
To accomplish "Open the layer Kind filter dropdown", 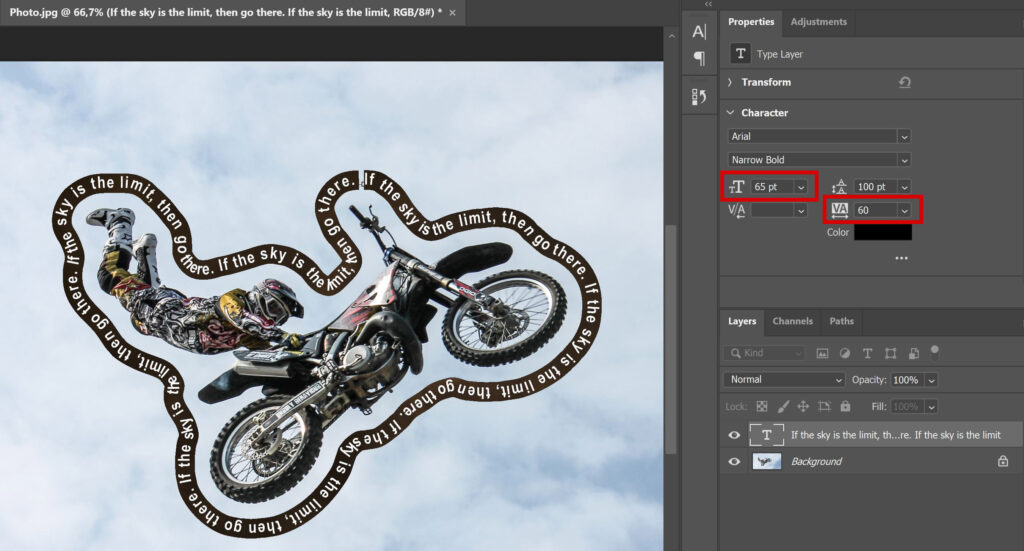I will pyautogui.click(x=763, y=353).
